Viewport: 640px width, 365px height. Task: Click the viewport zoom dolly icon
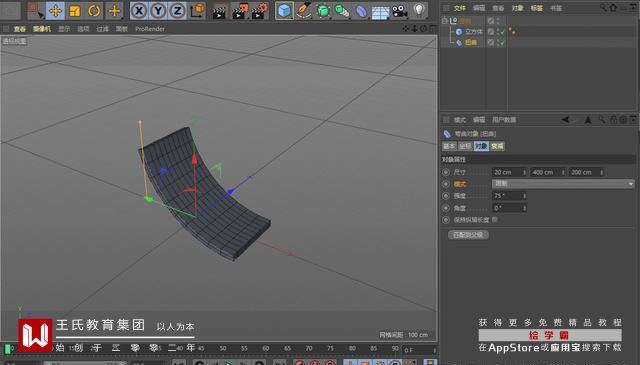tap(415, 29)
